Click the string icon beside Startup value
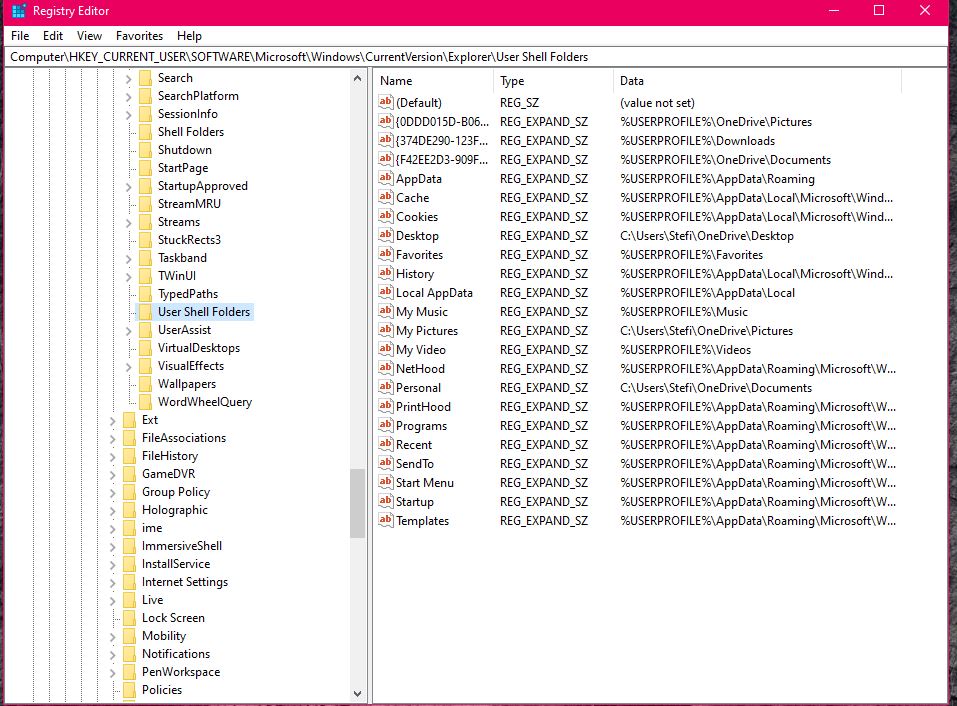This screenshot has width=957, height=706. (x=385, y=501)
